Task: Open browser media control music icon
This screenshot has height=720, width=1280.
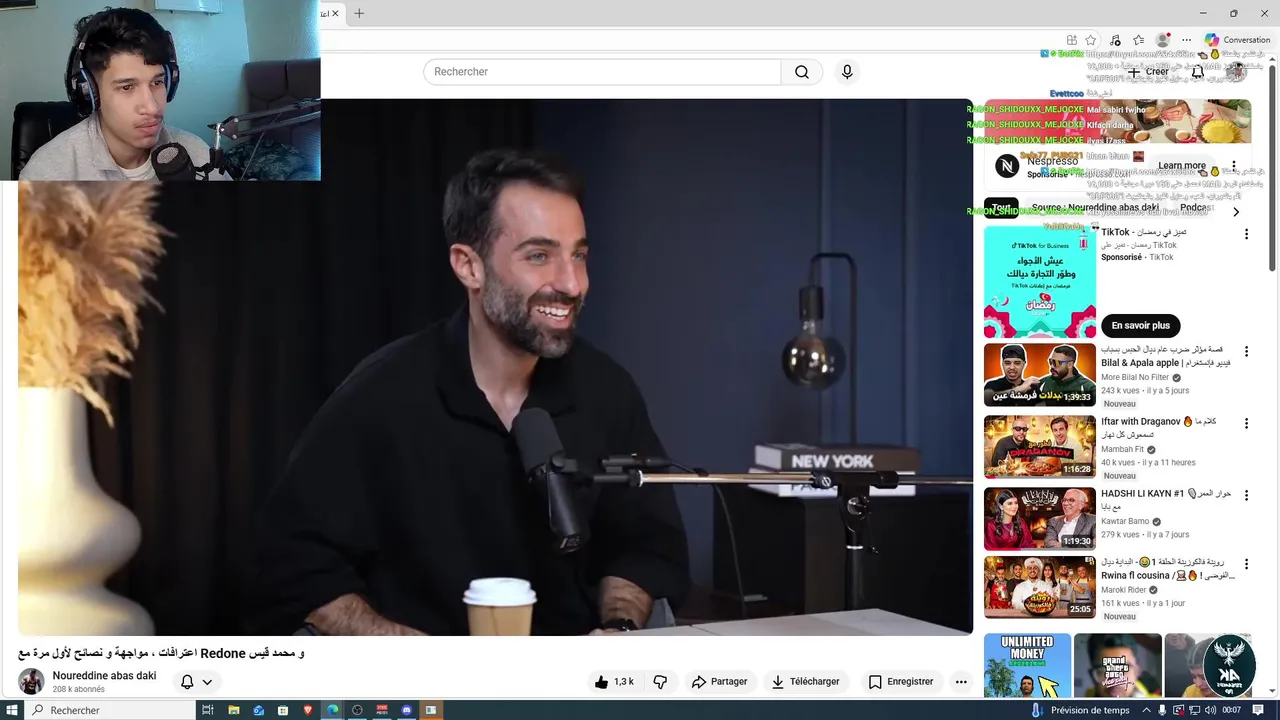Action: point(1115,40)
